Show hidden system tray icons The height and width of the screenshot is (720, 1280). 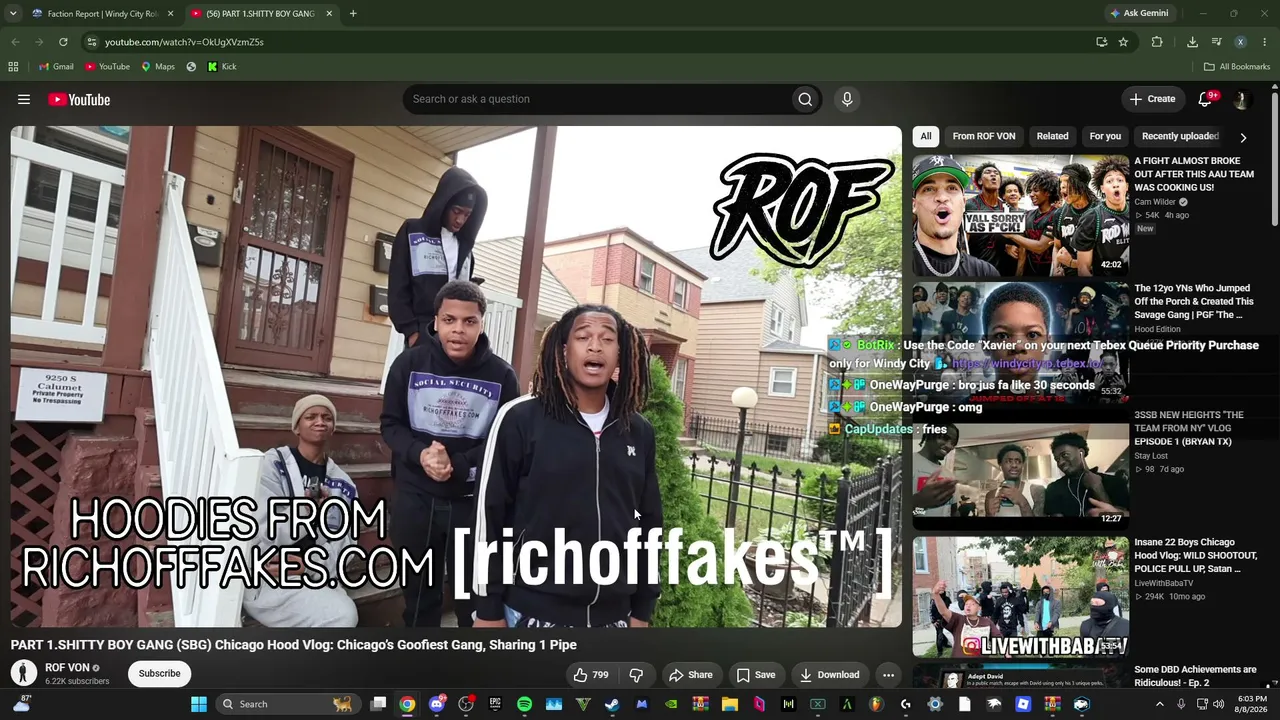pos(1160,704)
